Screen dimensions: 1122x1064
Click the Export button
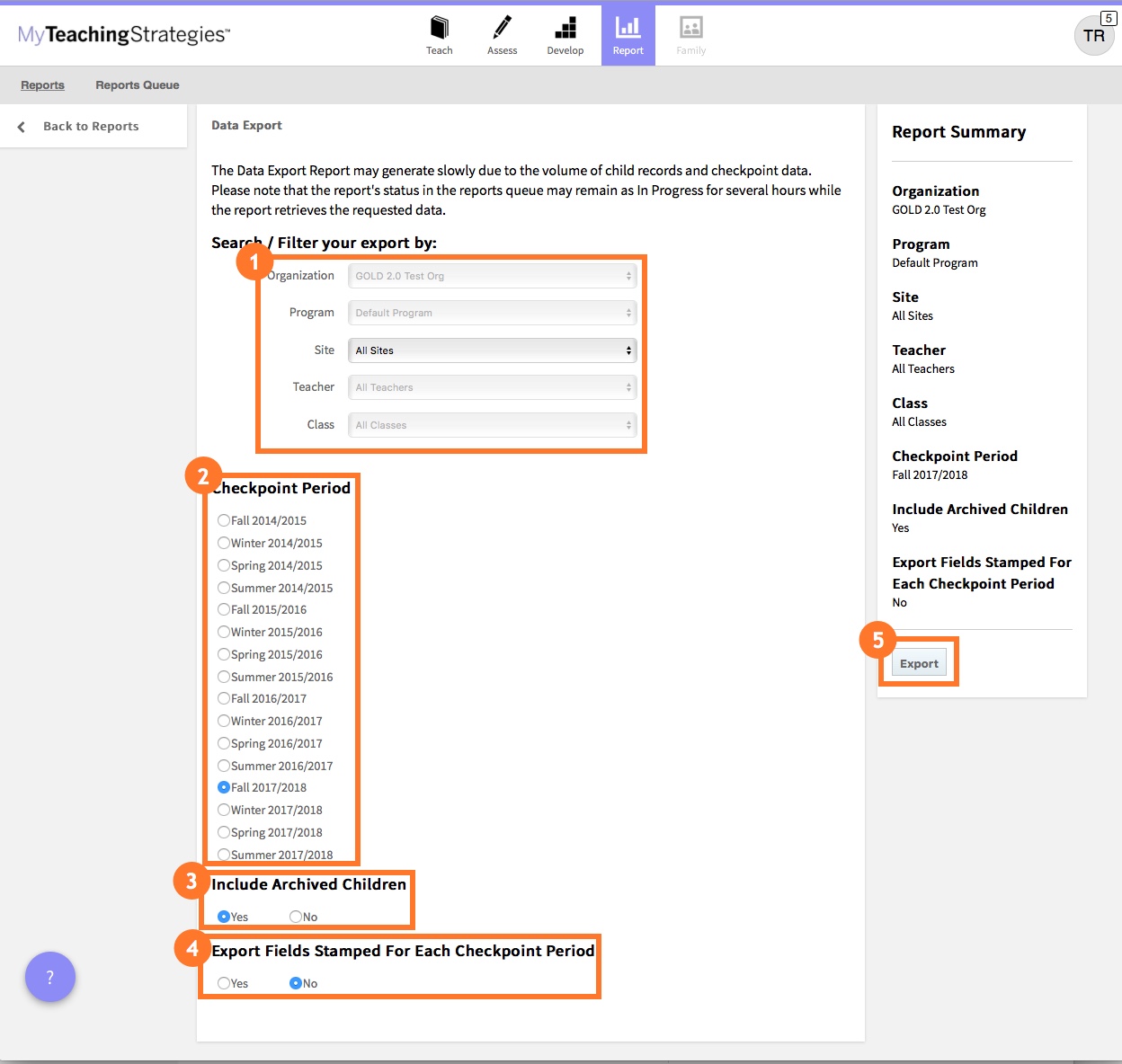click(x=919, y=663)
